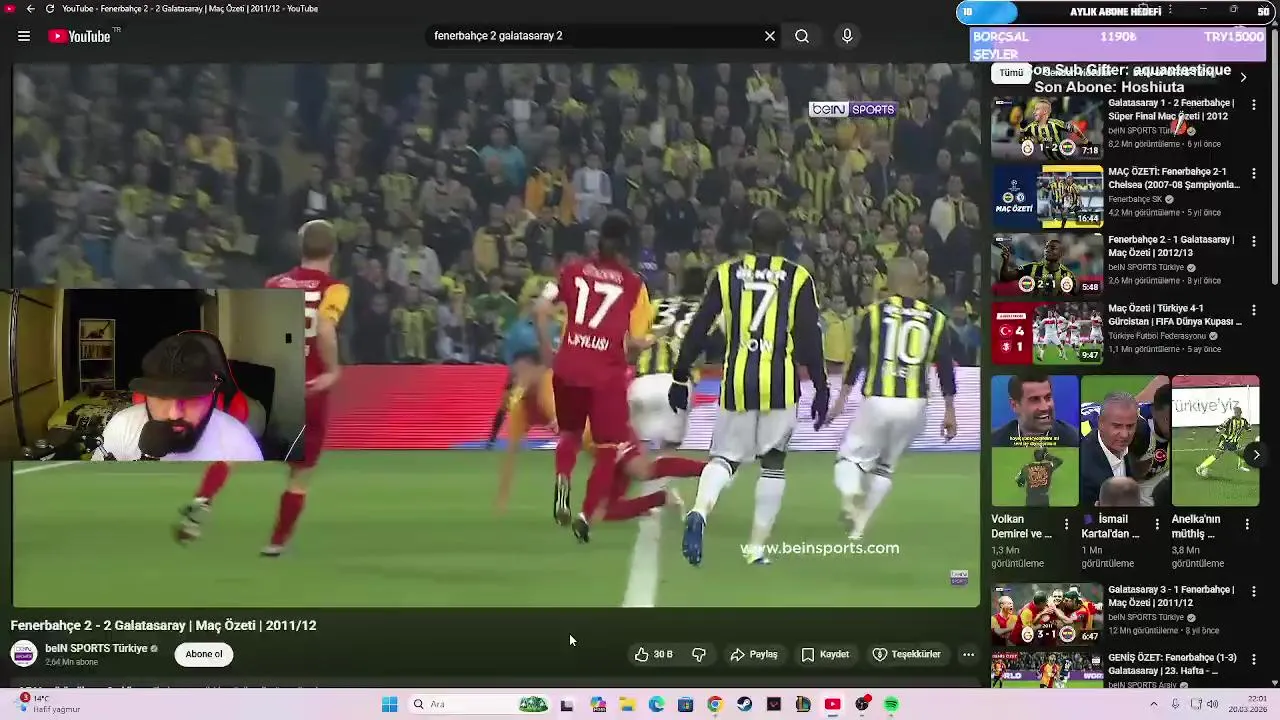Open File Explorer from taskbar

coord(627,704)
